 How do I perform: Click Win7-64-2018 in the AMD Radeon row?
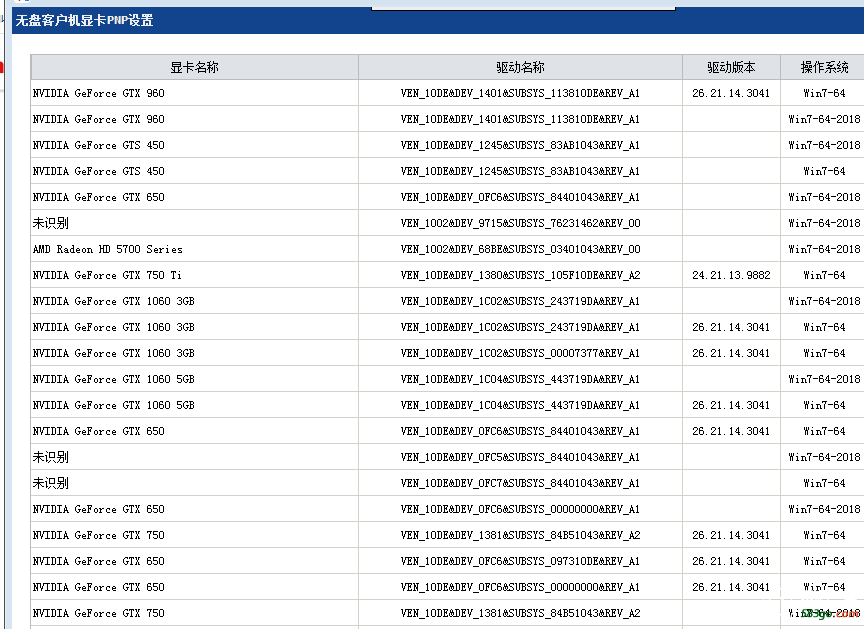click(824, 249)
